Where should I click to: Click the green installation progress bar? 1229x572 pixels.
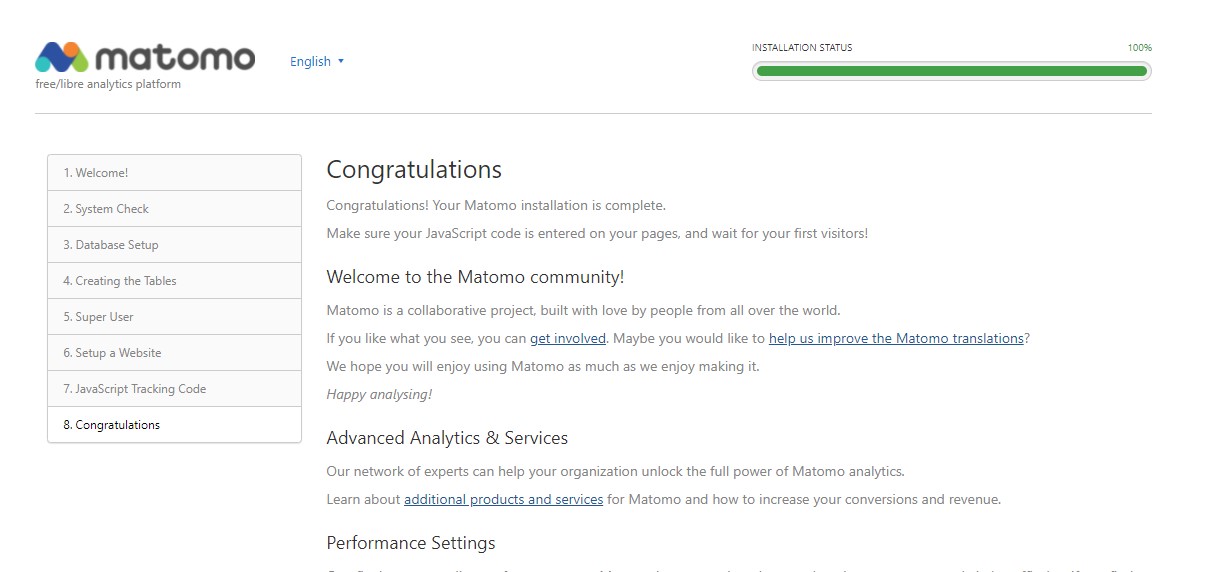click(951, 71)
